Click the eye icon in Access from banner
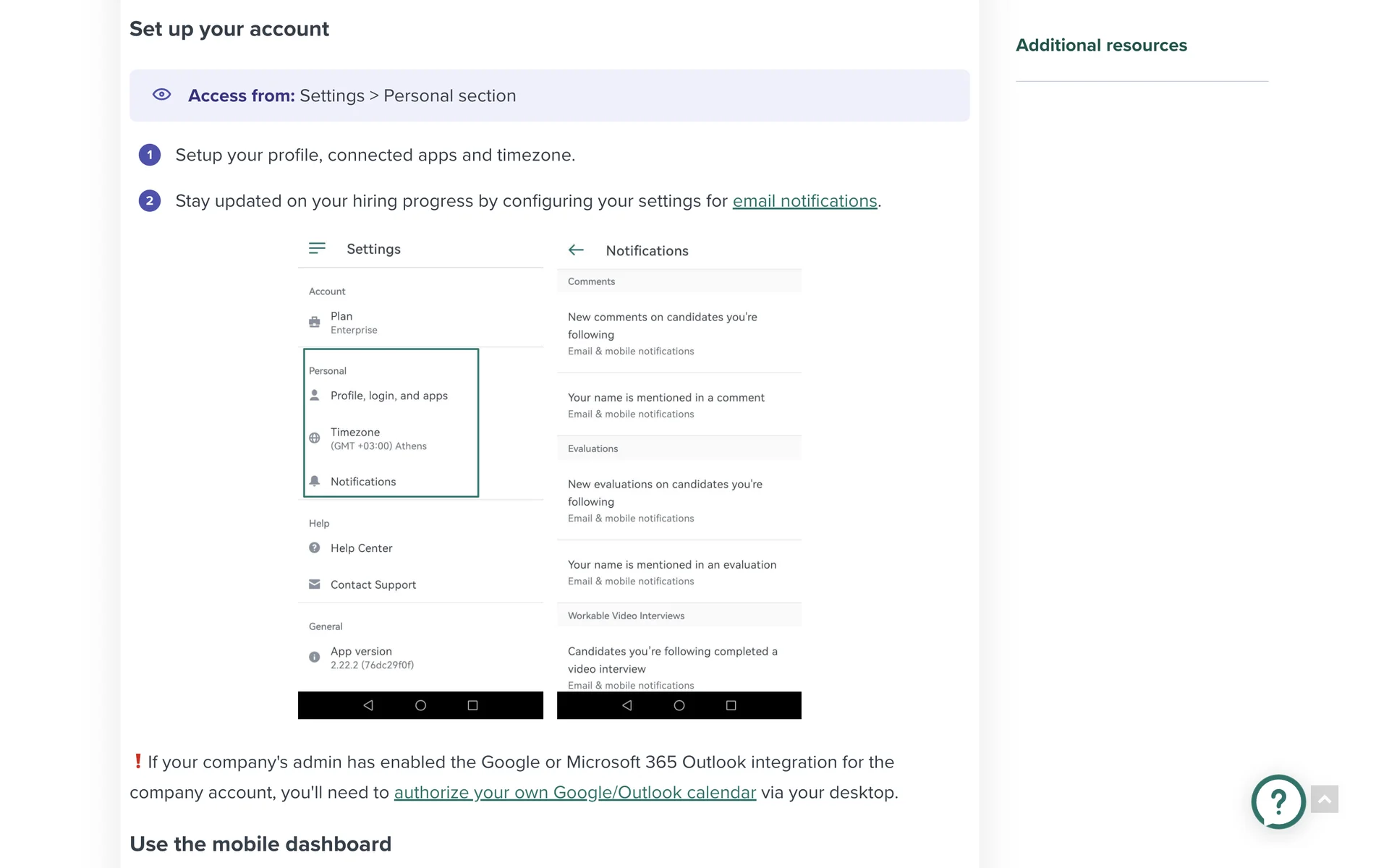This screenshot has height=868, width=1389. click(x=161, y=95)
